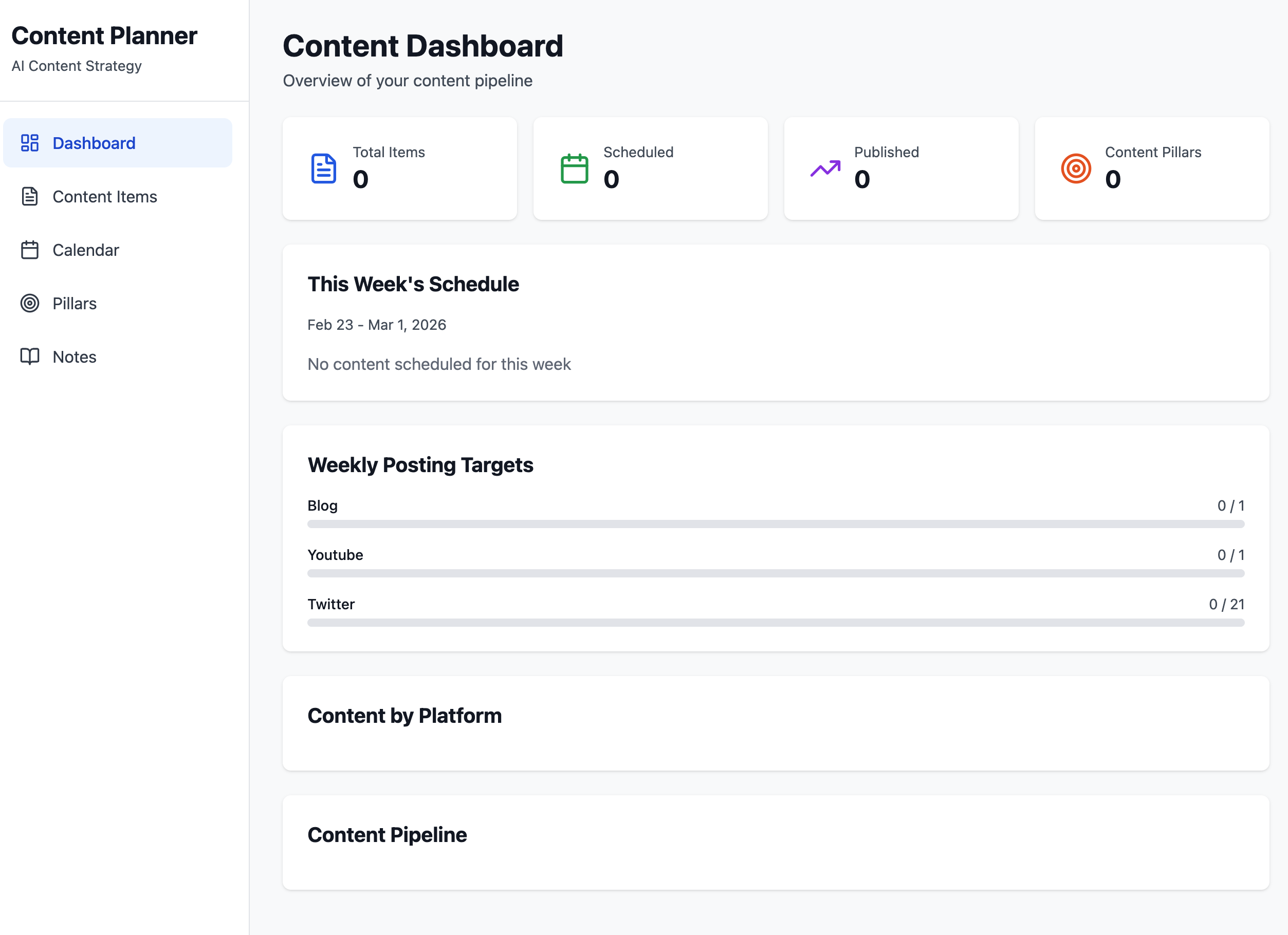The height and width of the screenshot is (935, 1288).
Task: Click the orange Content Pillars target icon
Action: [1076, 169]
